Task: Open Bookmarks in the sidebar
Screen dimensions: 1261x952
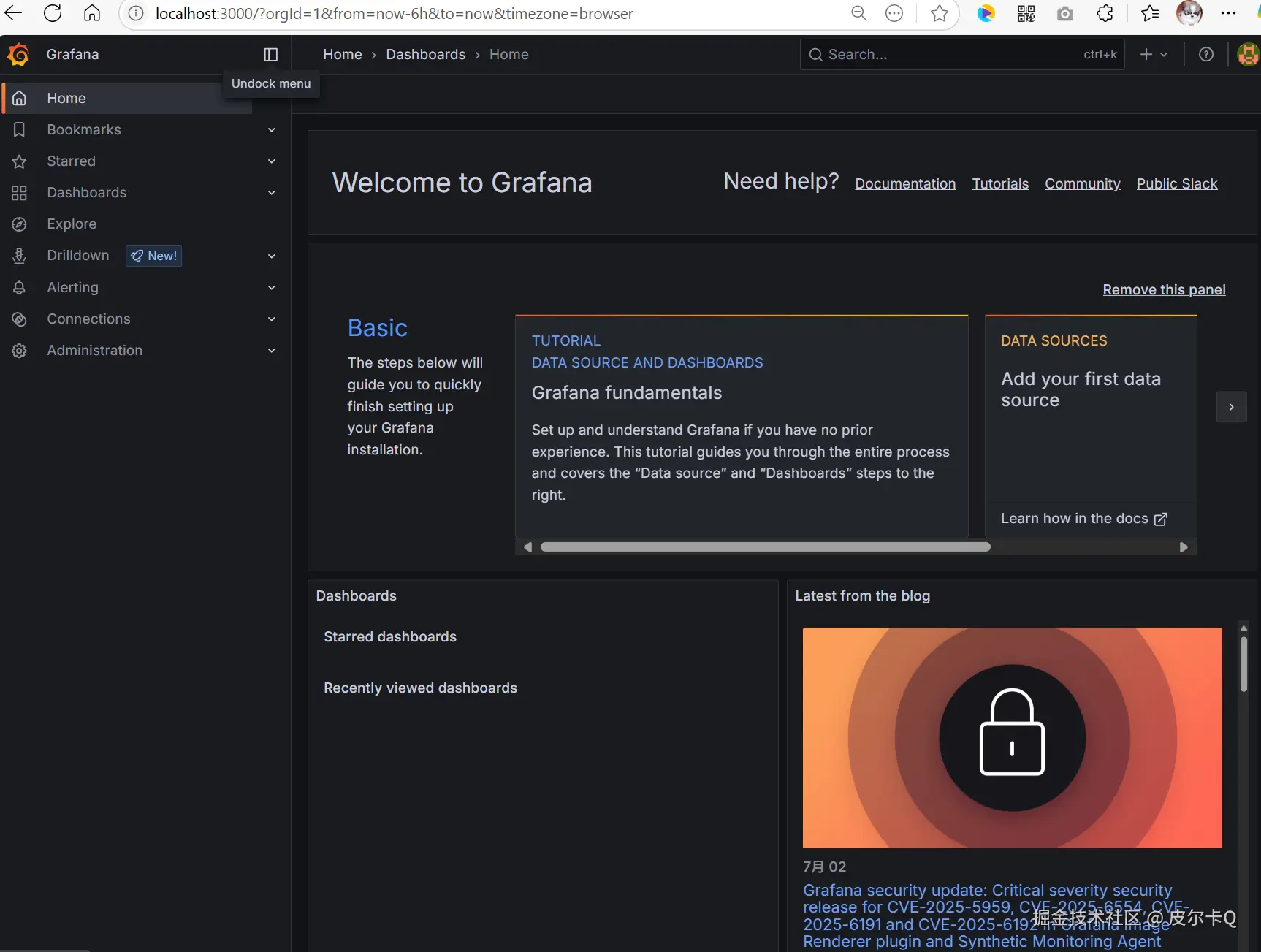Action: click(84, 129)
